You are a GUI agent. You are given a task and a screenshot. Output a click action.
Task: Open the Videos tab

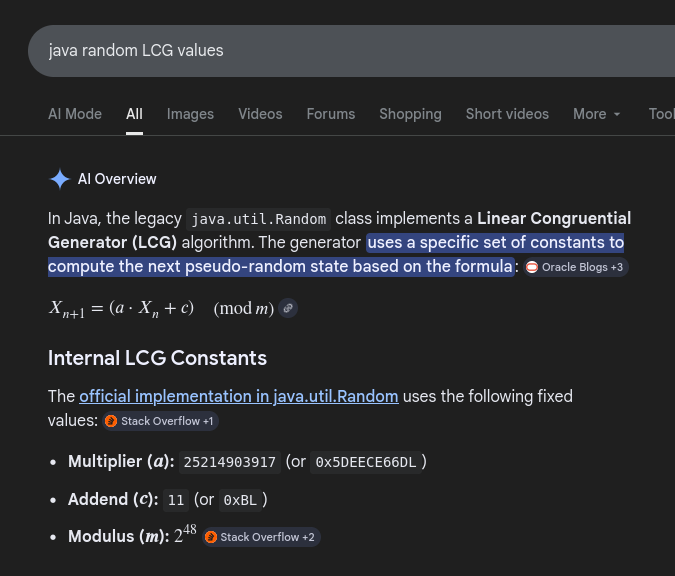[260, 114]
